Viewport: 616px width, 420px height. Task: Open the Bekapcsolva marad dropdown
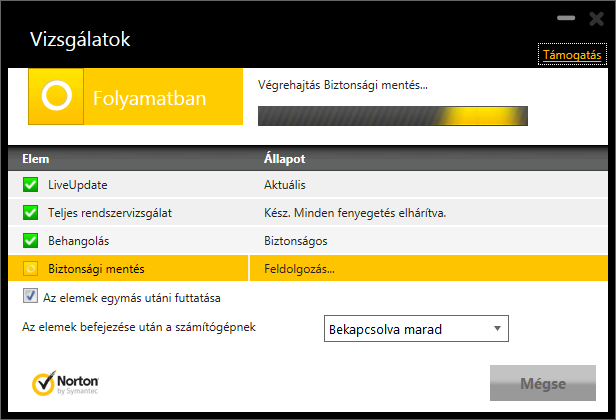coord(416,329)
